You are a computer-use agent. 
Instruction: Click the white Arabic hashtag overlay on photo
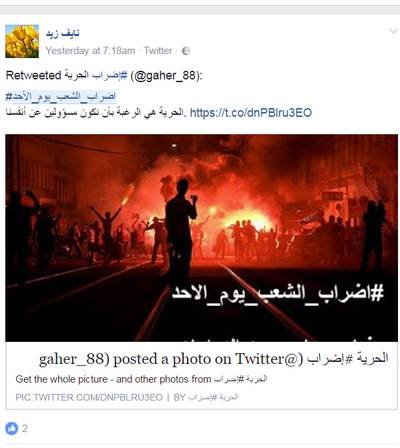[277, 293]
